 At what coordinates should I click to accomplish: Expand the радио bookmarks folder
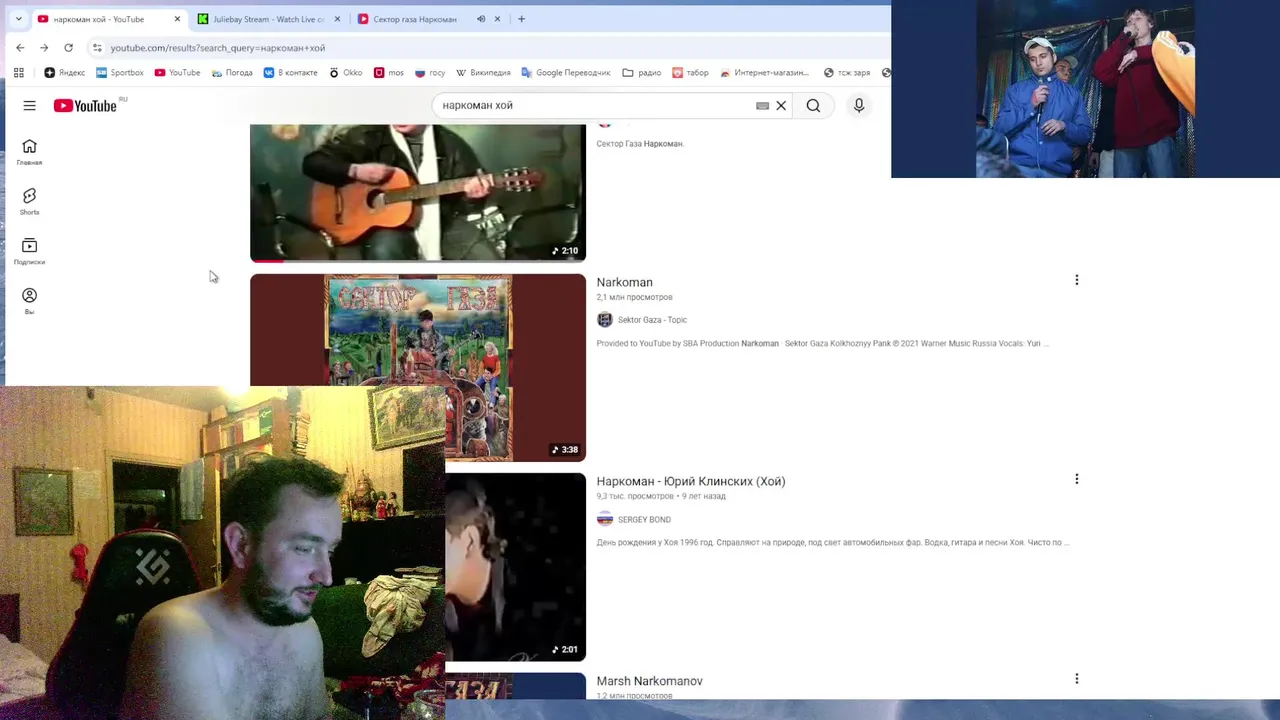click(642, 72)
